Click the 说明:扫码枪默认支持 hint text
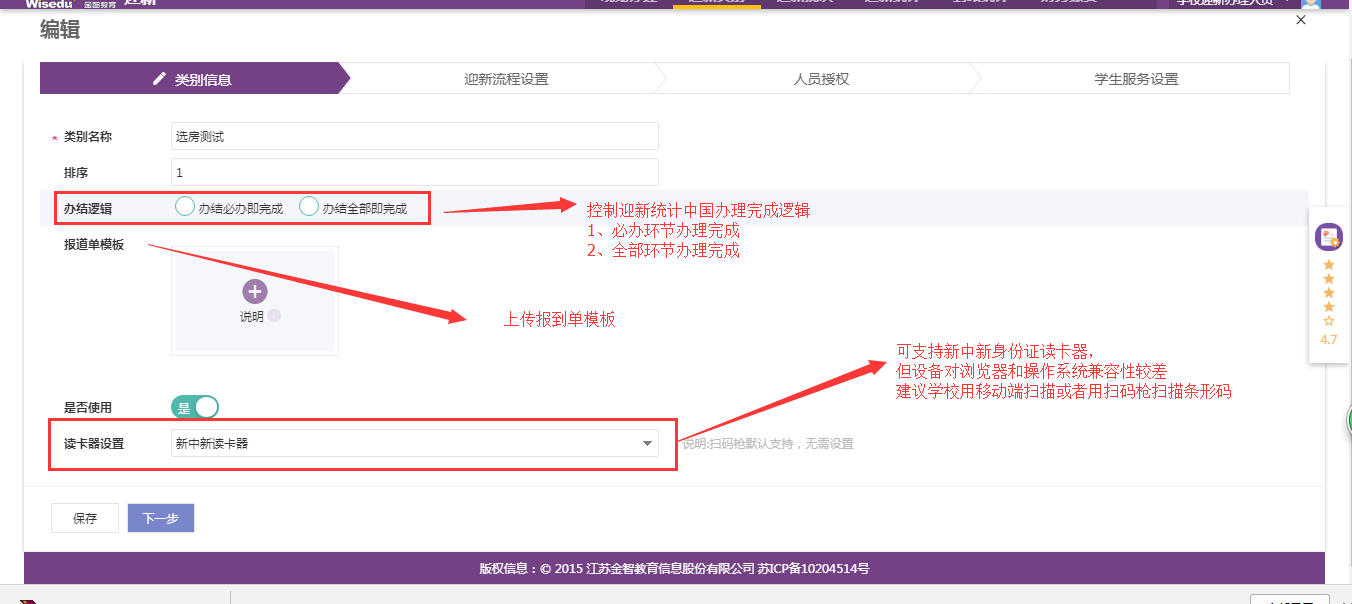The height and width of the screenshot is (604, 1352). 767,443
